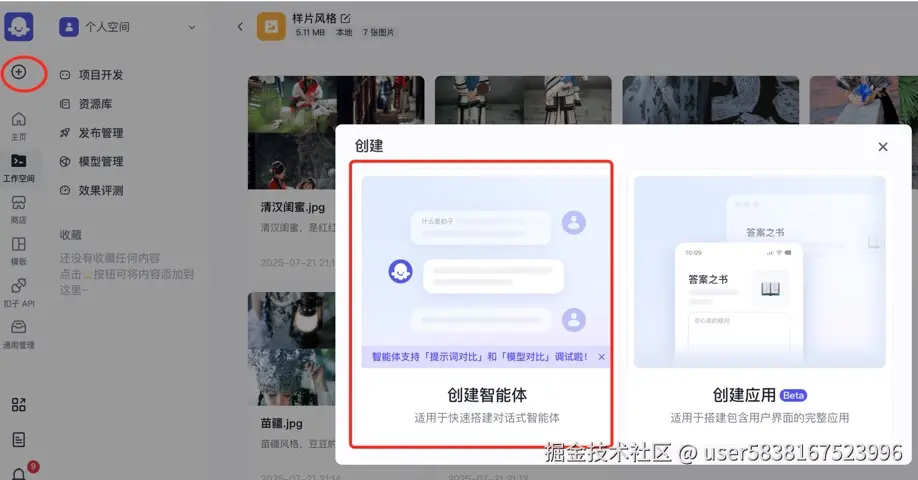Screen dimensions: 918x480
Task: Open the 商店 store sidebar item
Action: pyautogui.click(x=19, y=210)
